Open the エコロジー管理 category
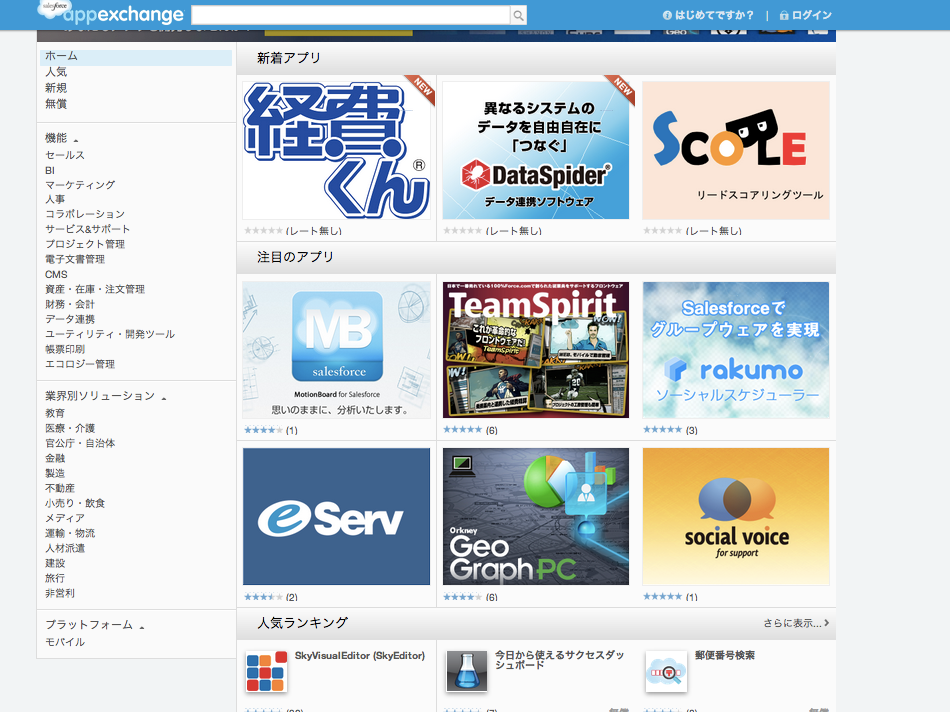This screenshot has width=950, height=712. pyautogui.click(x=80, y=364)
